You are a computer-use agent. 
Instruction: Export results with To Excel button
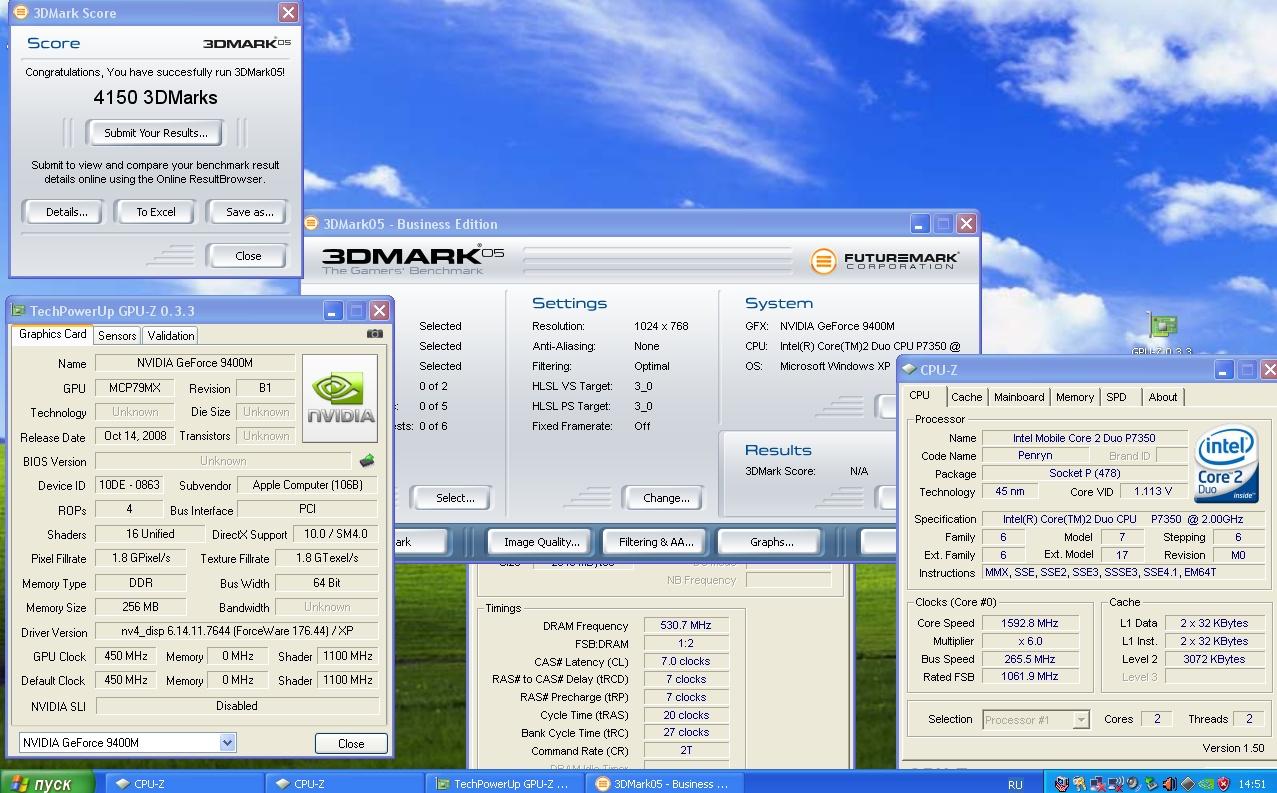(x=156, y=212)
